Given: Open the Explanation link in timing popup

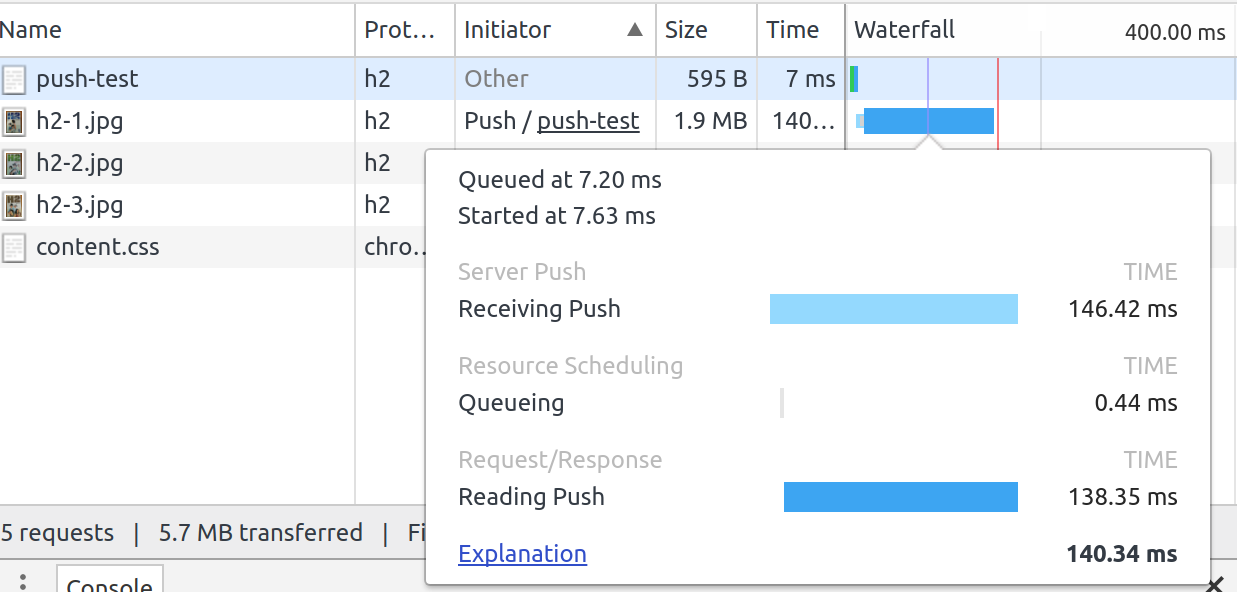Looking at the screenshot, I should click(x=522, y=554).
